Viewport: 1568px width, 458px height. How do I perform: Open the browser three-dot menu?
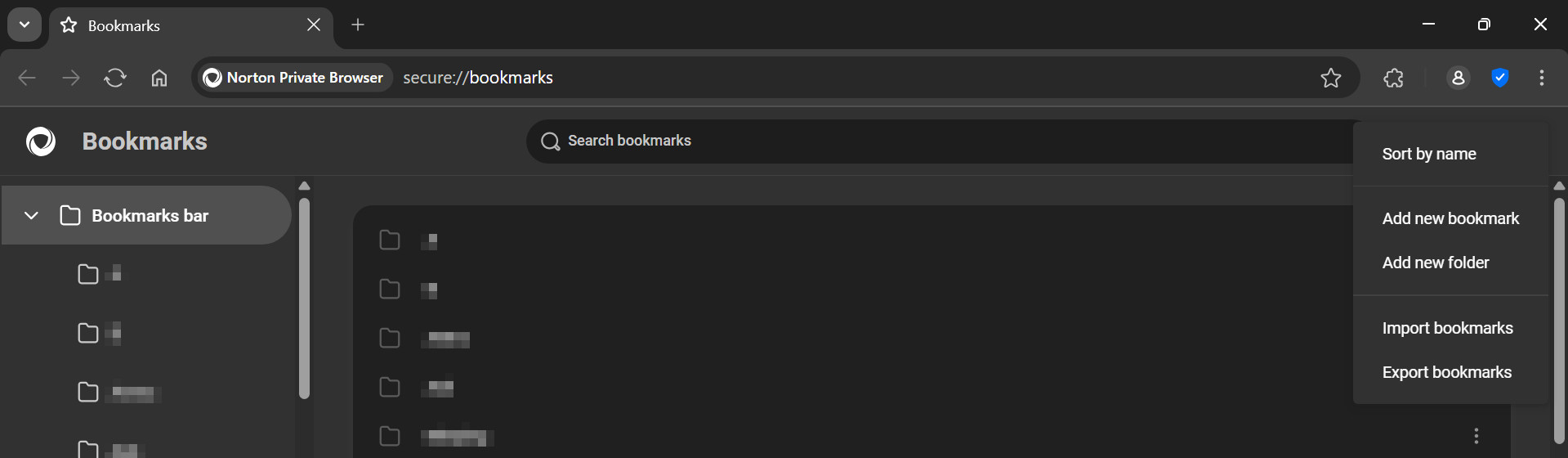pyautogui.click(x=1542, y=78)
